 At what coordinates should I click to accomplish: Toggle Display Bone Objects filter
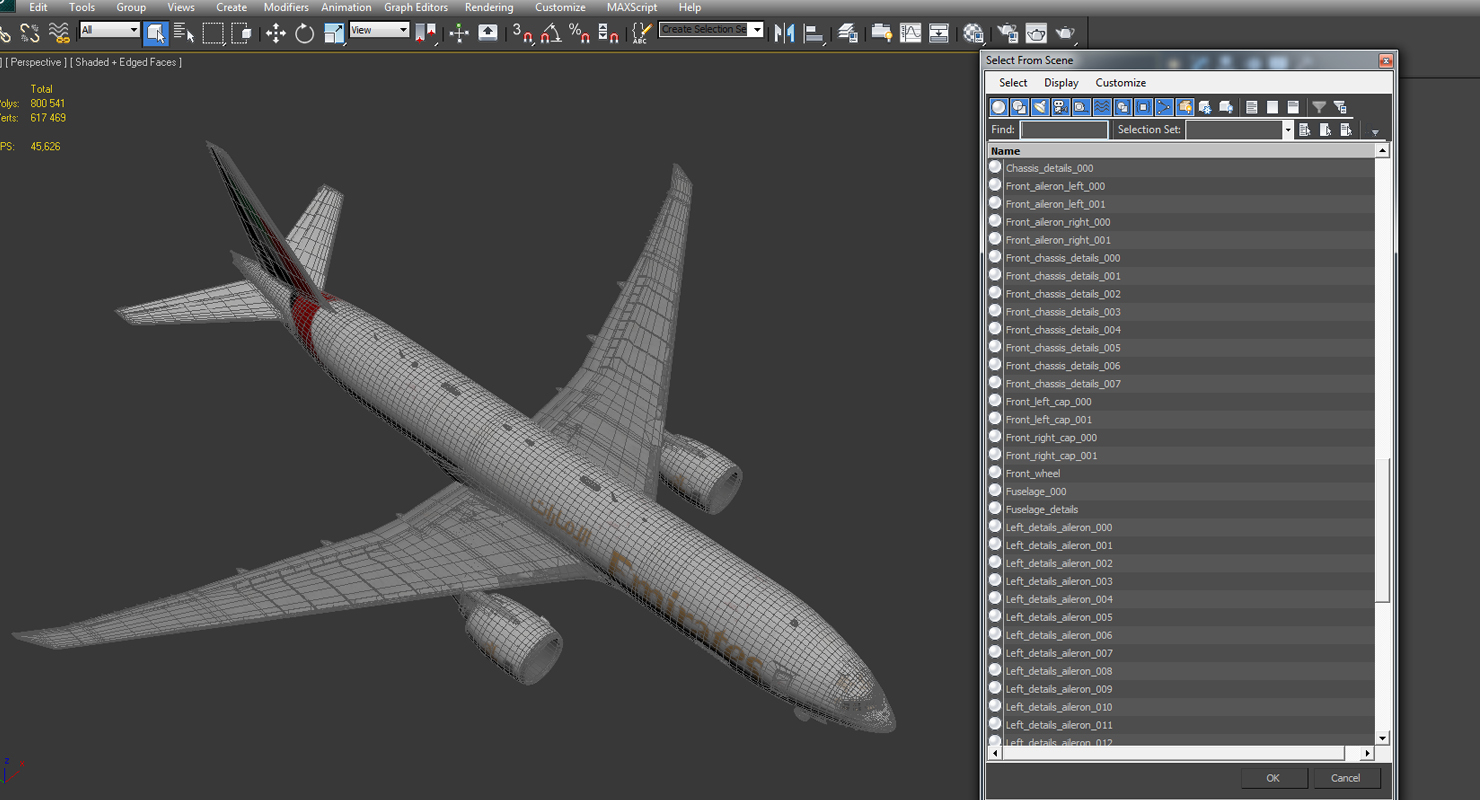click(x=1164, y=107)
